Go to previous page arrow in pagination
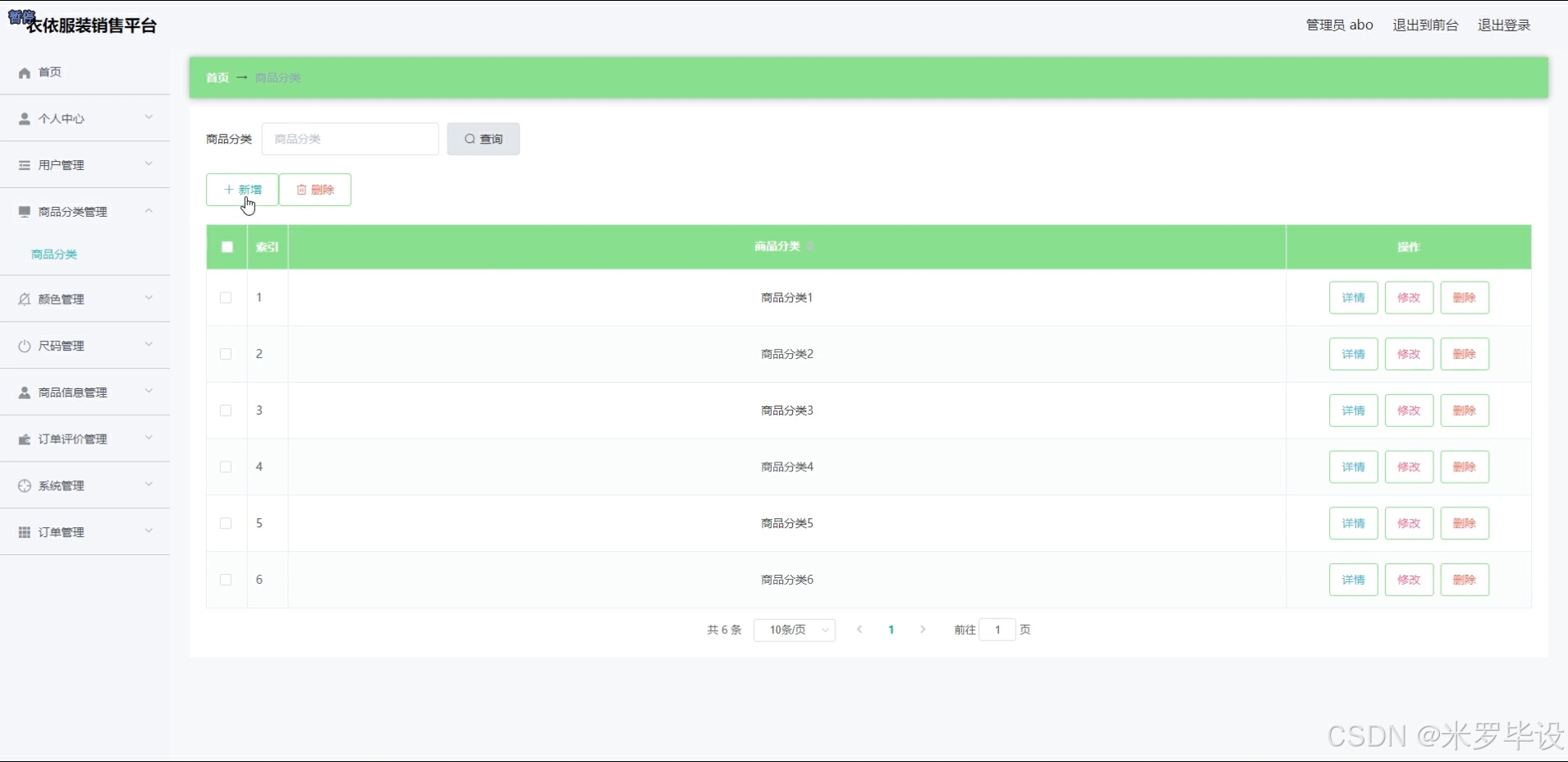The height and width of the screenshot is (762, 1568). click(x=860, y=630)
